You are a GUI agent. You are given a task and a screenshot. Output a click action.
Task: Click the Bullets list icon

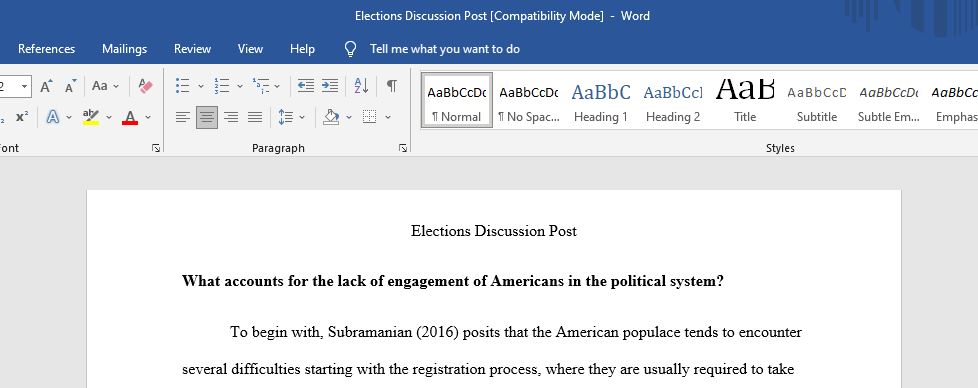(x=183, y=85)
